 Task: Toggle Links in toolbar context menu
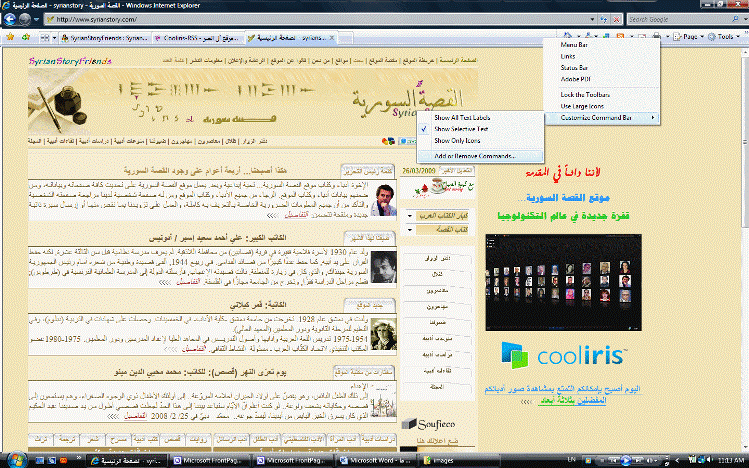pyautogui.click(x=602, y=56)
